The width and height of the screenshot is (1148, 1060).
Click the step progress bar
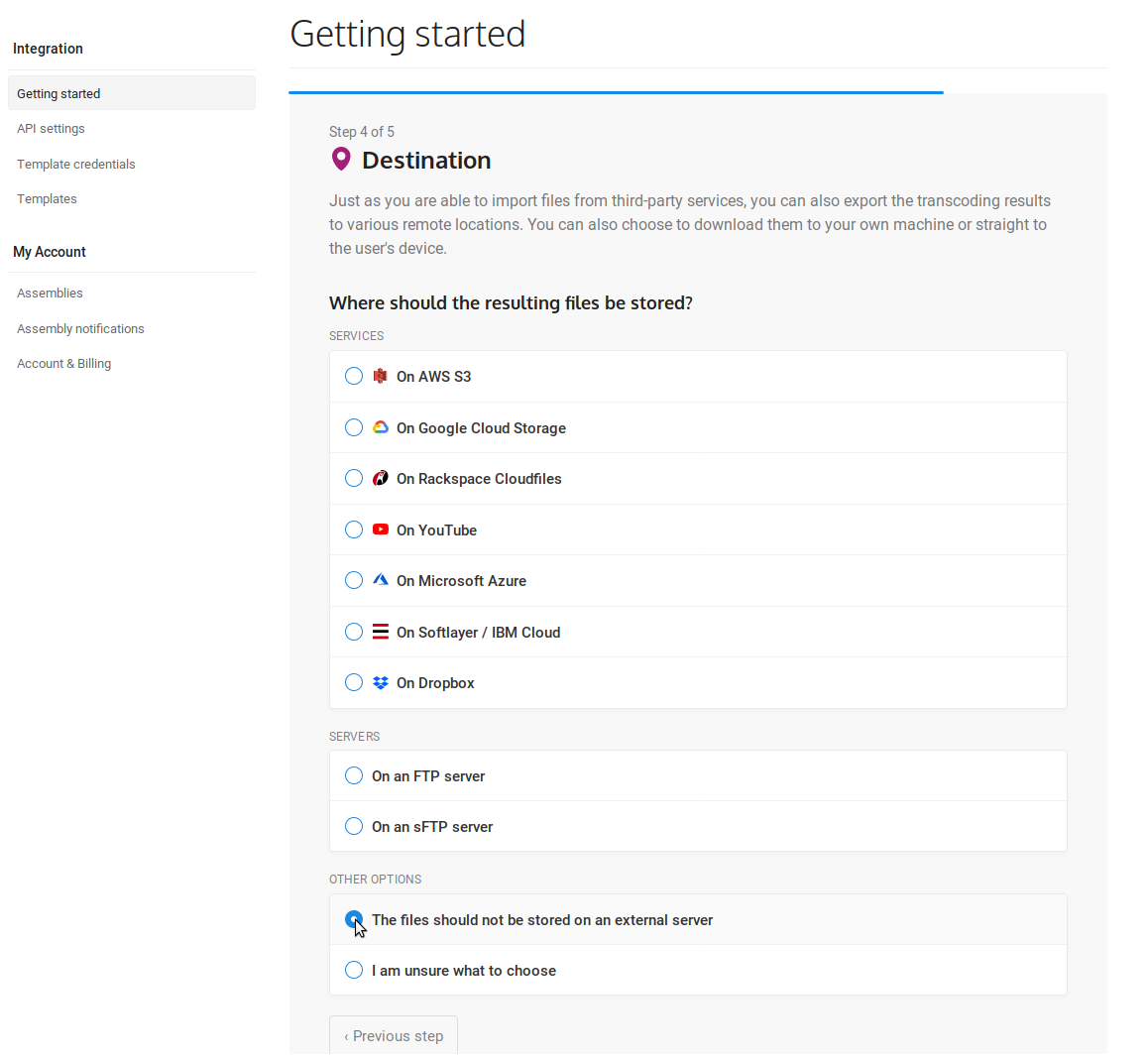[x=616, y=92]
